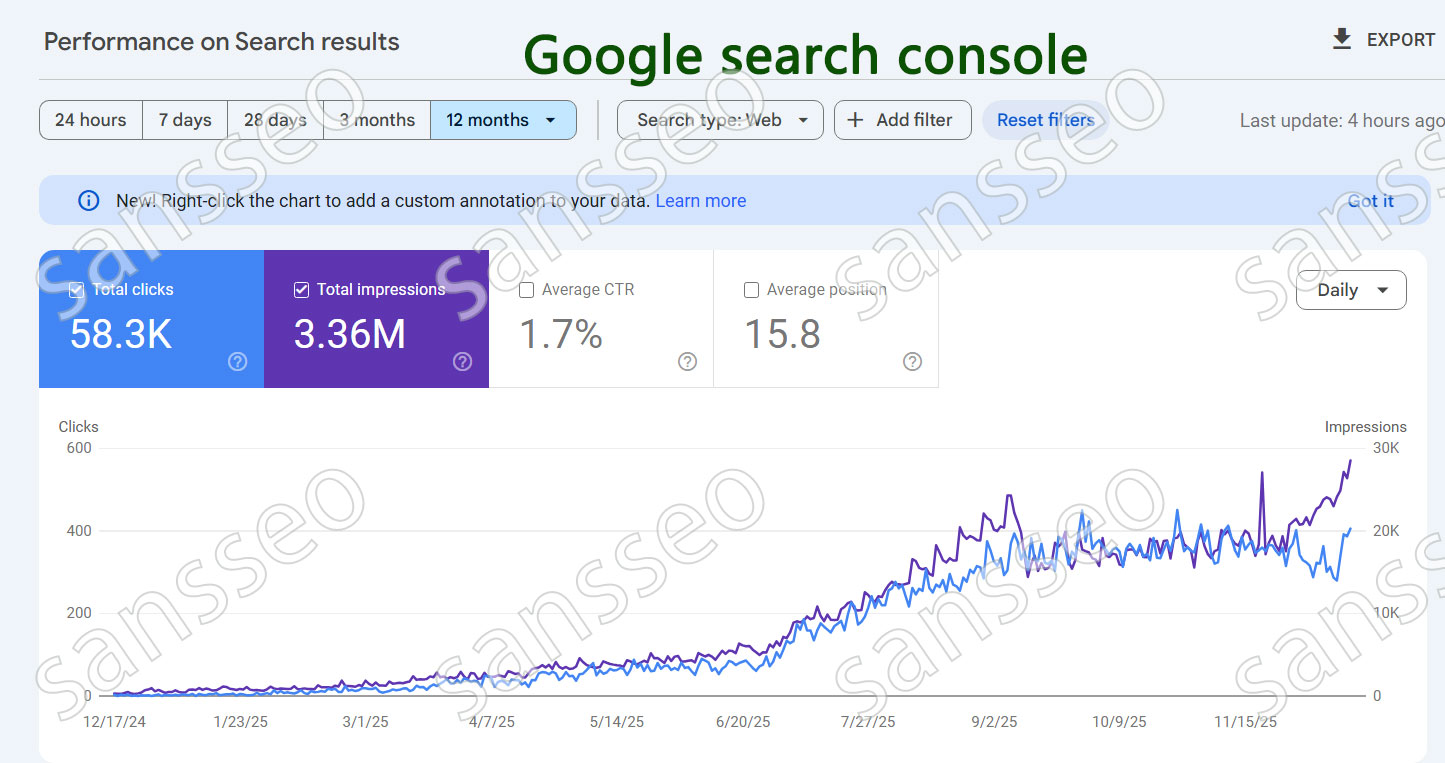The height and width of the screenshot is (763, 1445).
Task: Click the help icon on Total impressions card
Action: pos(462,362)
